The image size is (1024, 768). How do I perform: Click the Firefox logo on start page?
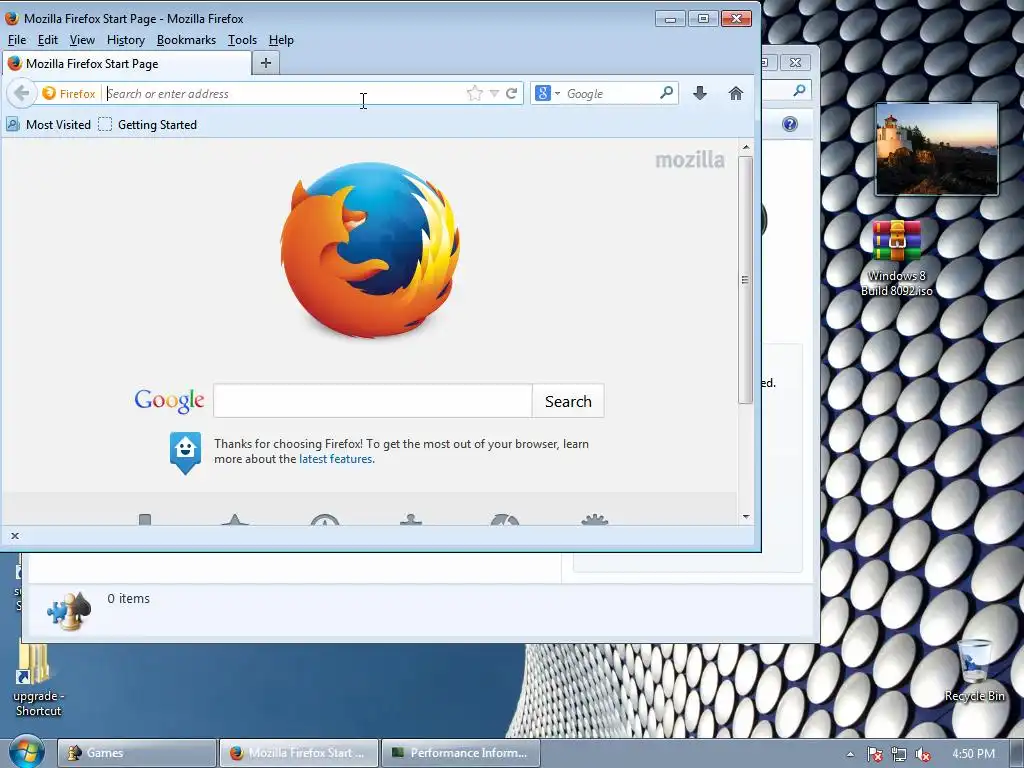click(x=370, y=249)
